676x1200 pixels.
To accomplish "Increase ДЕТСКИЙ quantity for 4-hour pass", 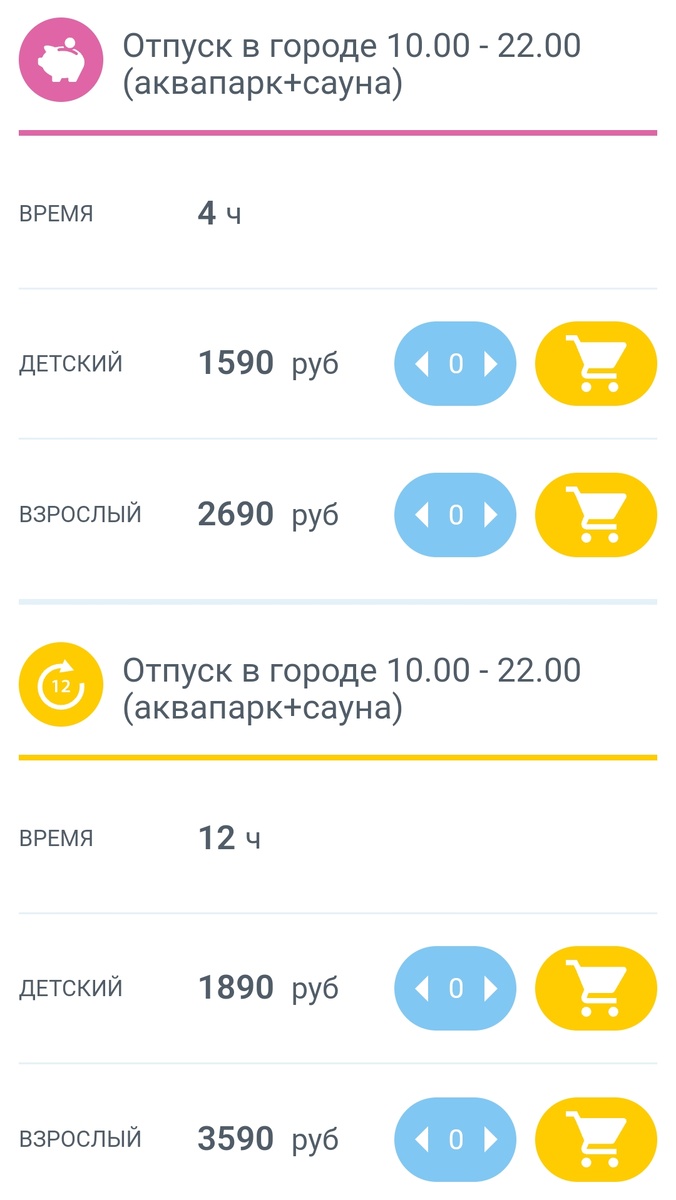I will click(492, 364).
